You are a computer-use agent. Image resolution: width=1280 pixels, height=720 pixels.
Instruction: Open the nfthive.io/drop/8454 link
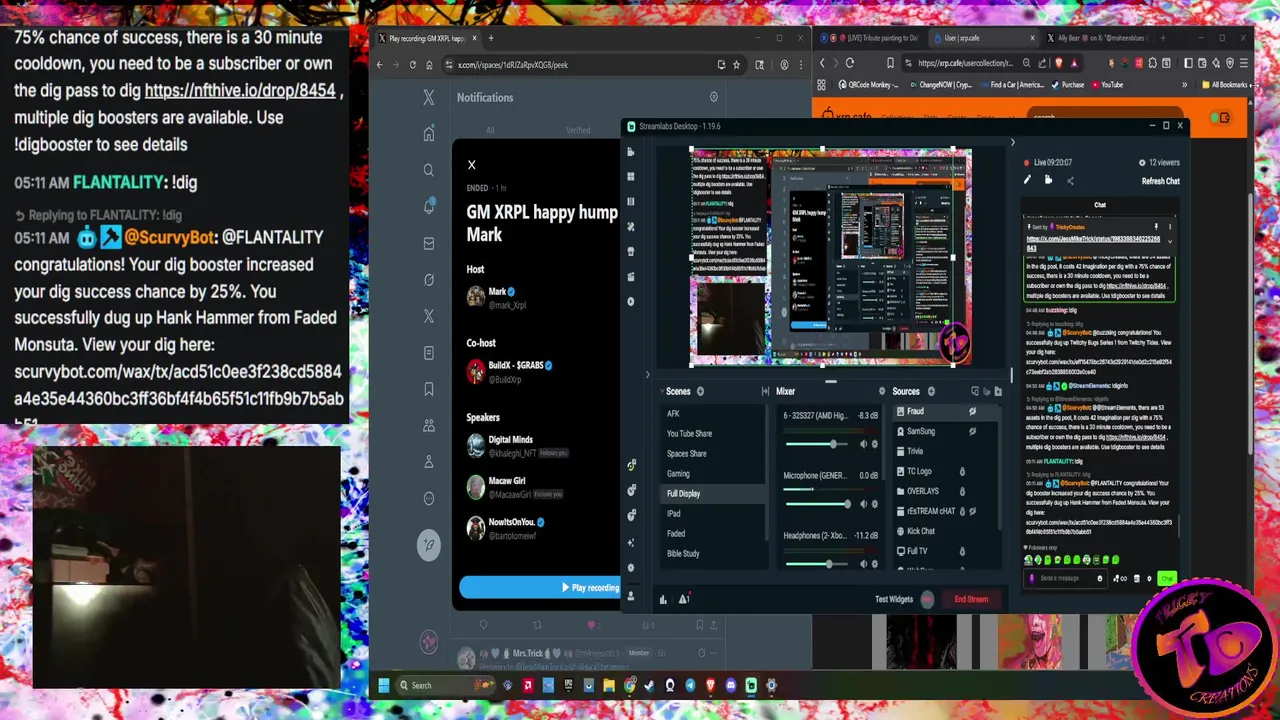240,90
